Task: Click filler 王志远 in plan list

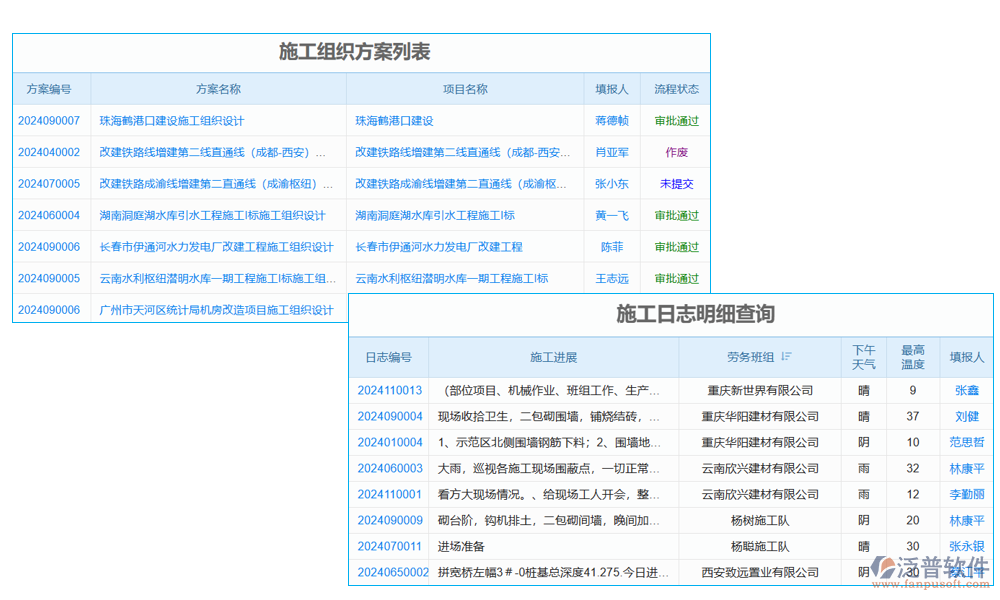Action: (612, 278)
